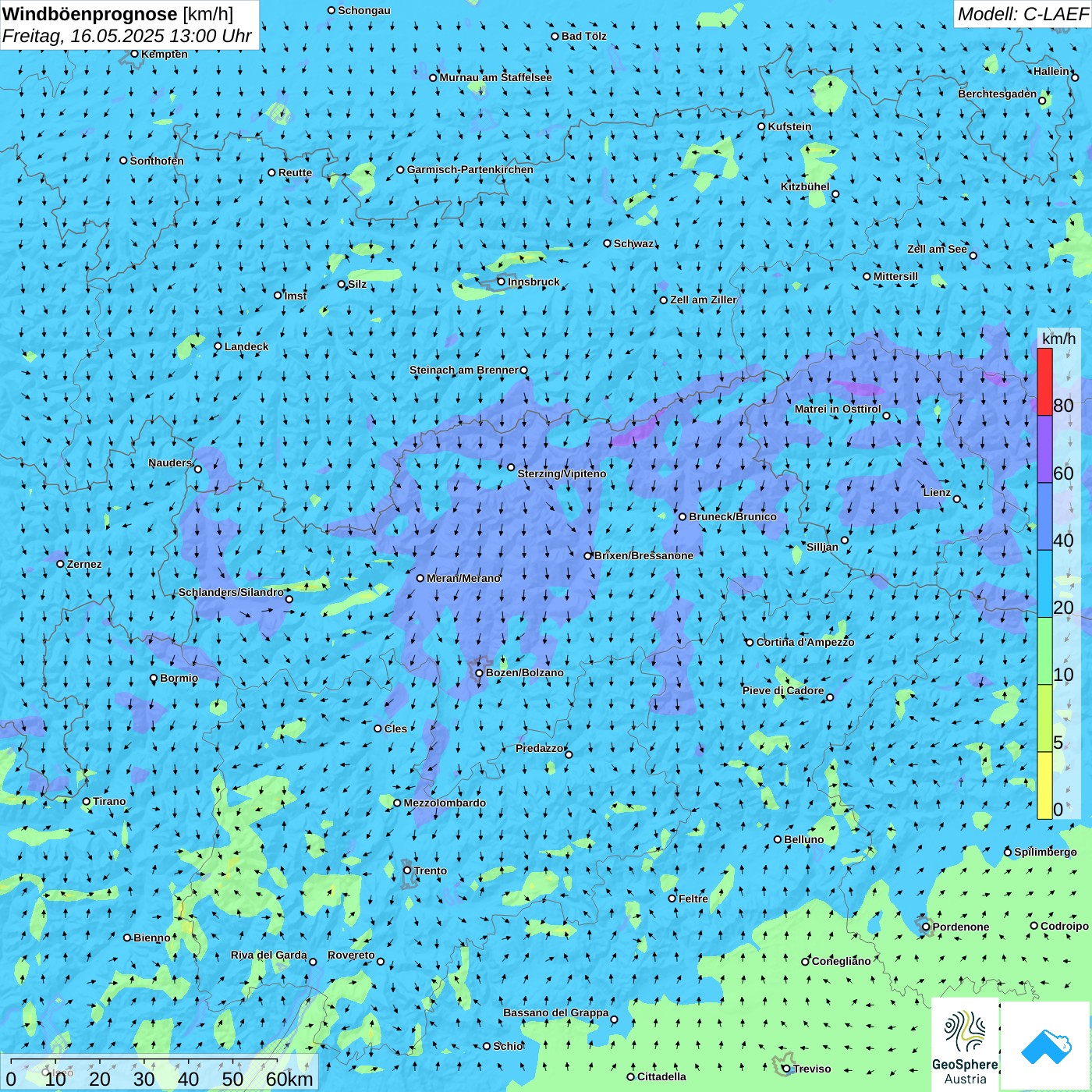Screen dimensions: 1092x1092
Task: Click the Brixen/Bressanone label
Action: (643, 555)
